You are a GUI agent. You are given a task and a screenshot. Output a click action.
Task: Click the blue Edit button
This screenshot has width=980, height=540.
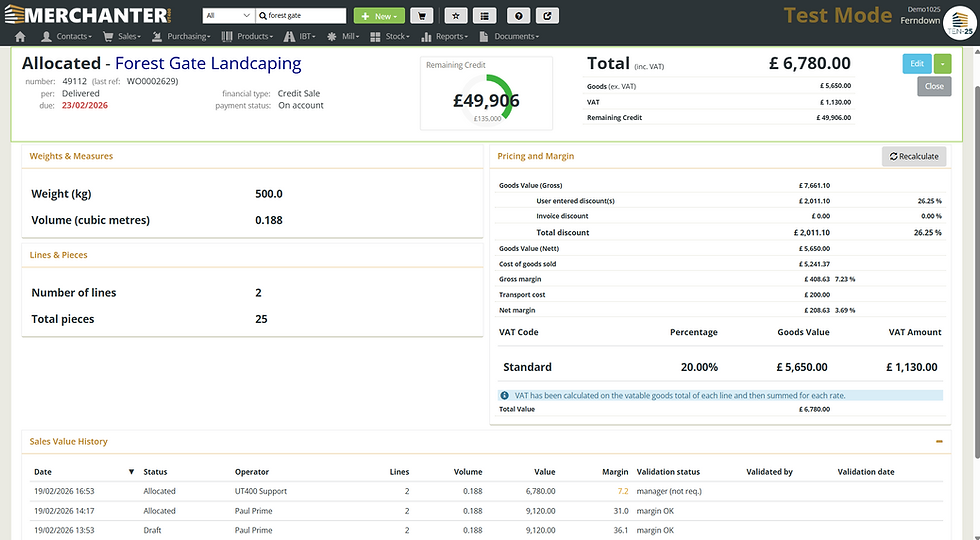pyautogui.click(x=917, y=64)
